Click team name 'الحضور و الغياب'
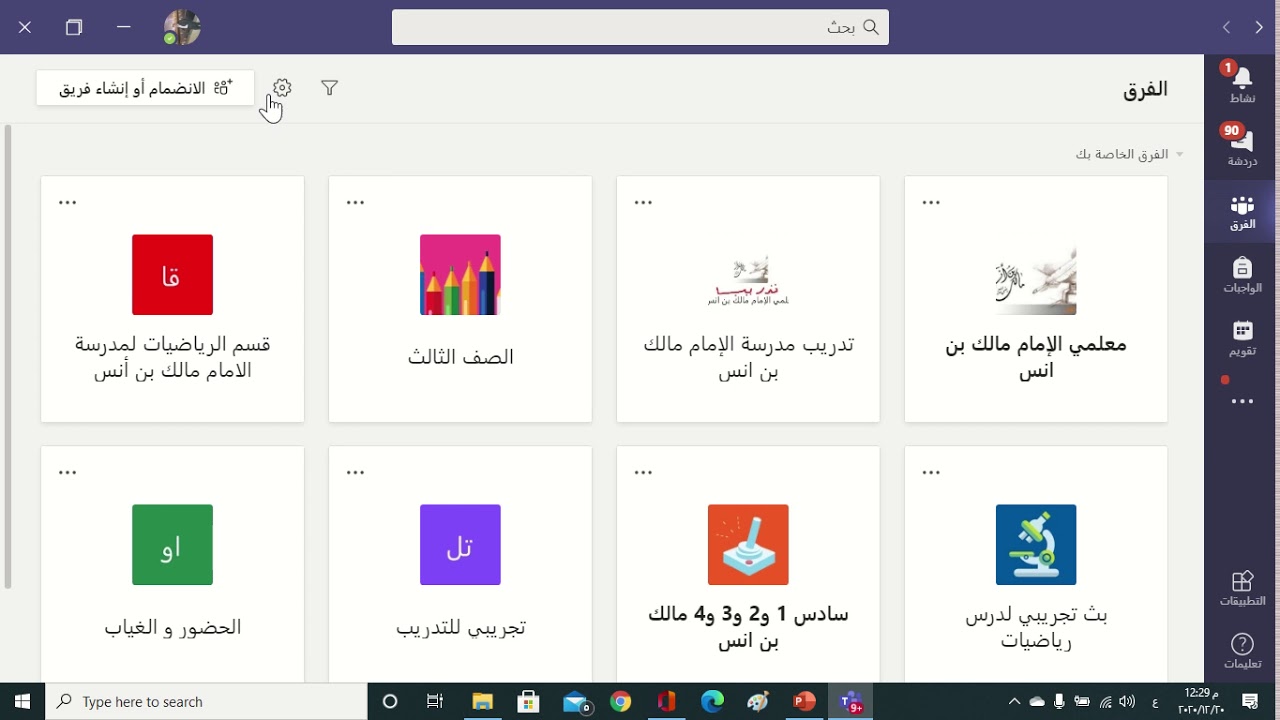Image resolution: width=1280 pixels, height=720 pixels. [172, 627]
